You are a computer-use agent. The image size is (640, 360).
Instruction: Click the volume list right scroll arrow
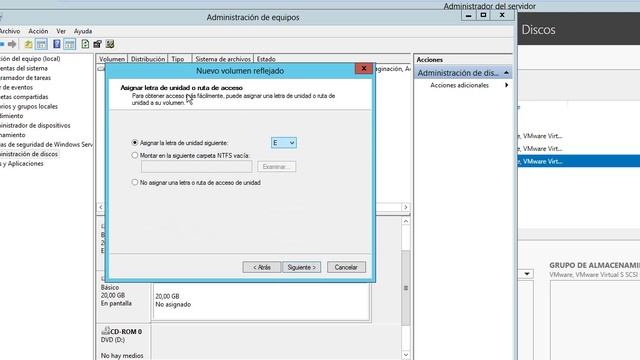point(405,207)
